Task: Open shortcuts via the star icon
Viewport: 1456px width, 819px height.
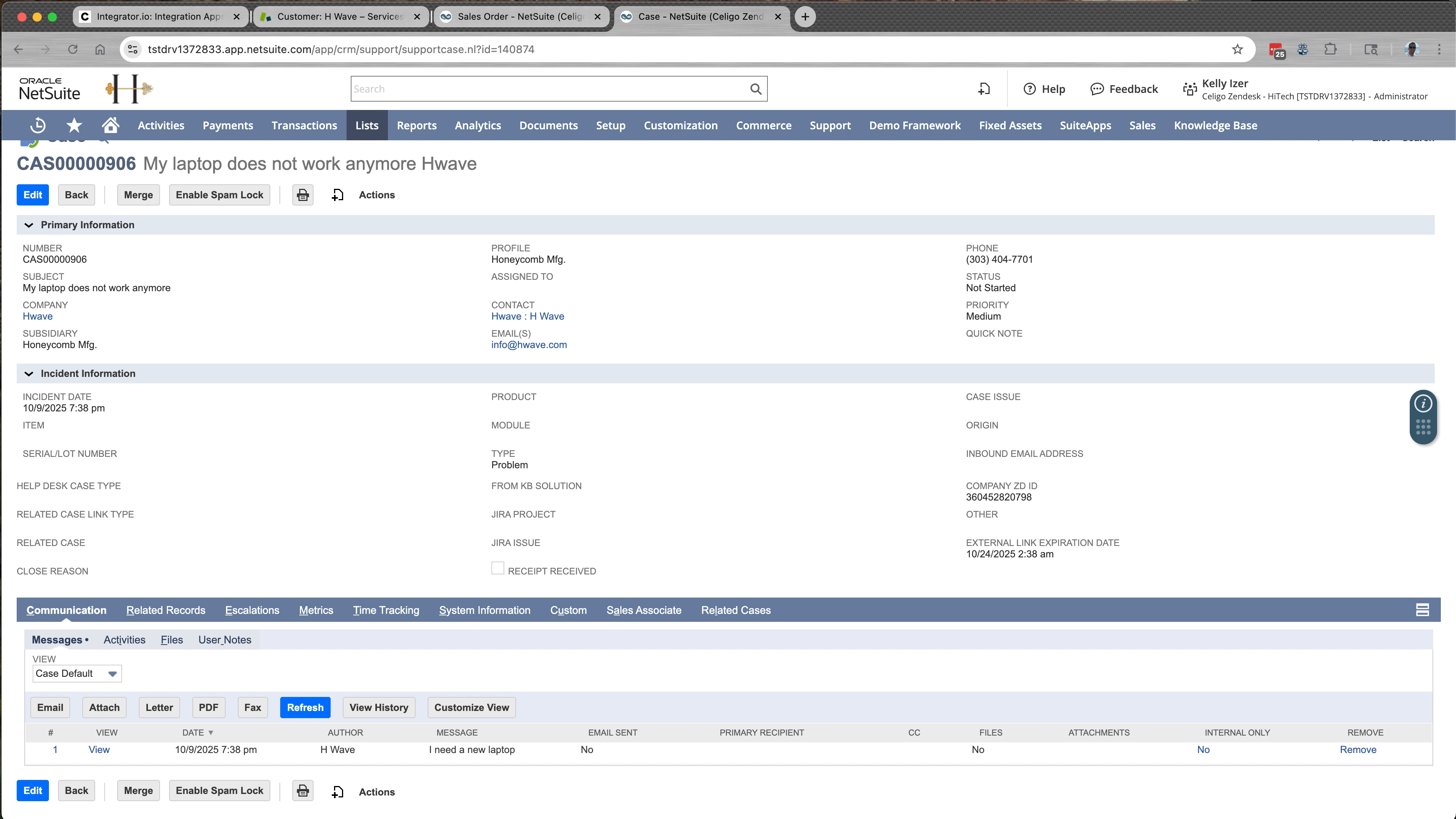Action: click(74, 125)
